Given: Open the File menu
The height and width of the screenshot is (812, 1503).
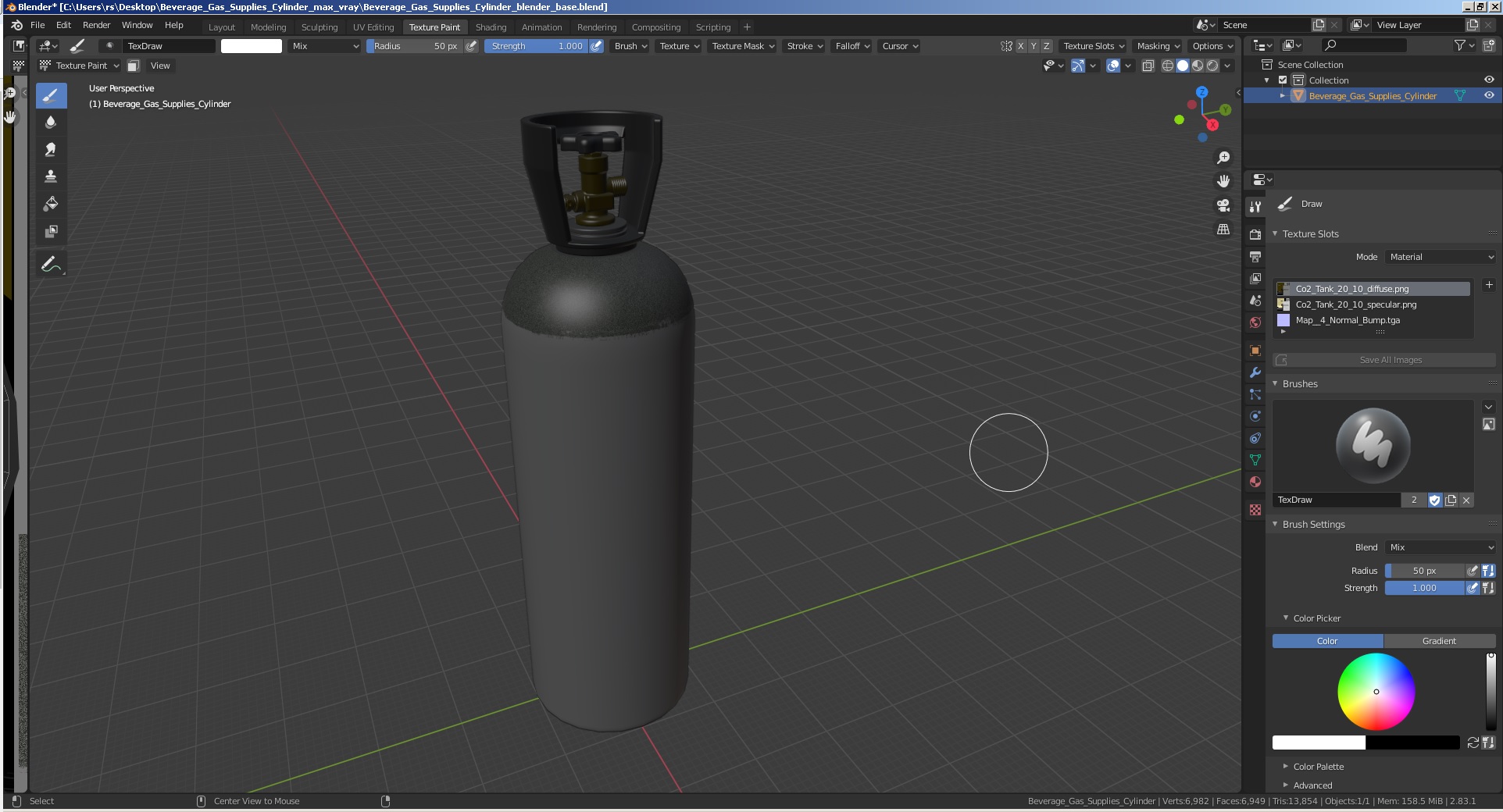Looking at the screenshot, I should (37, 25).
